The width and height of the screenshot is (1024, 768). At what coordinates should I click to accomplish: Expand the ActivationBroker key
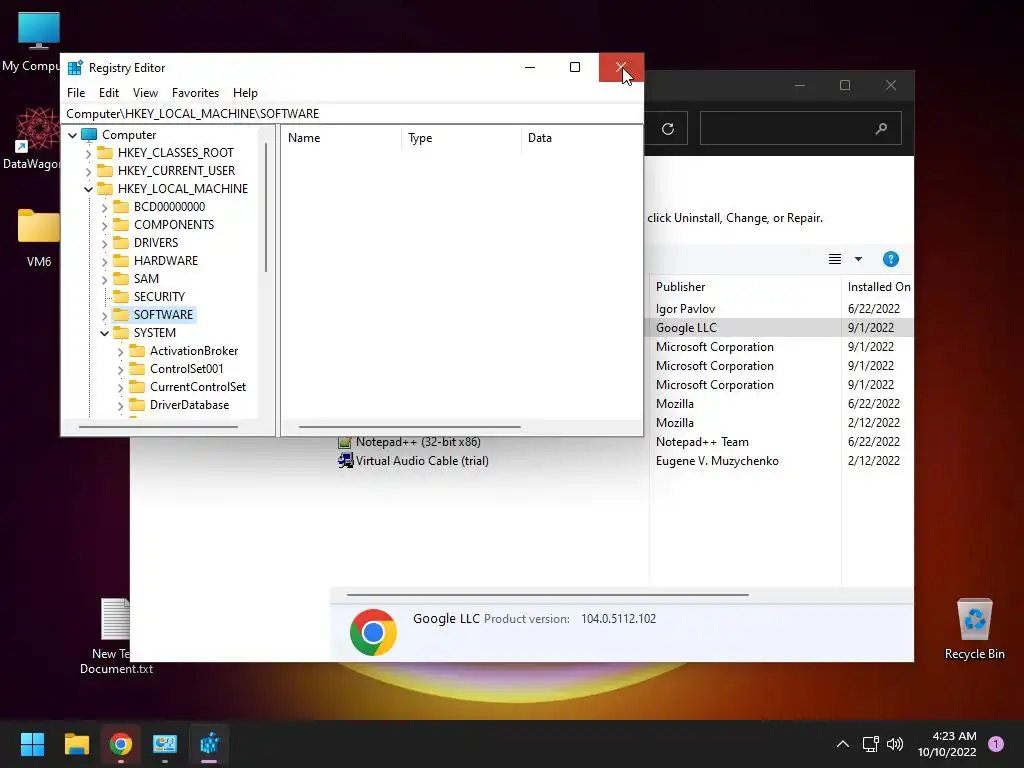point(121,351)
